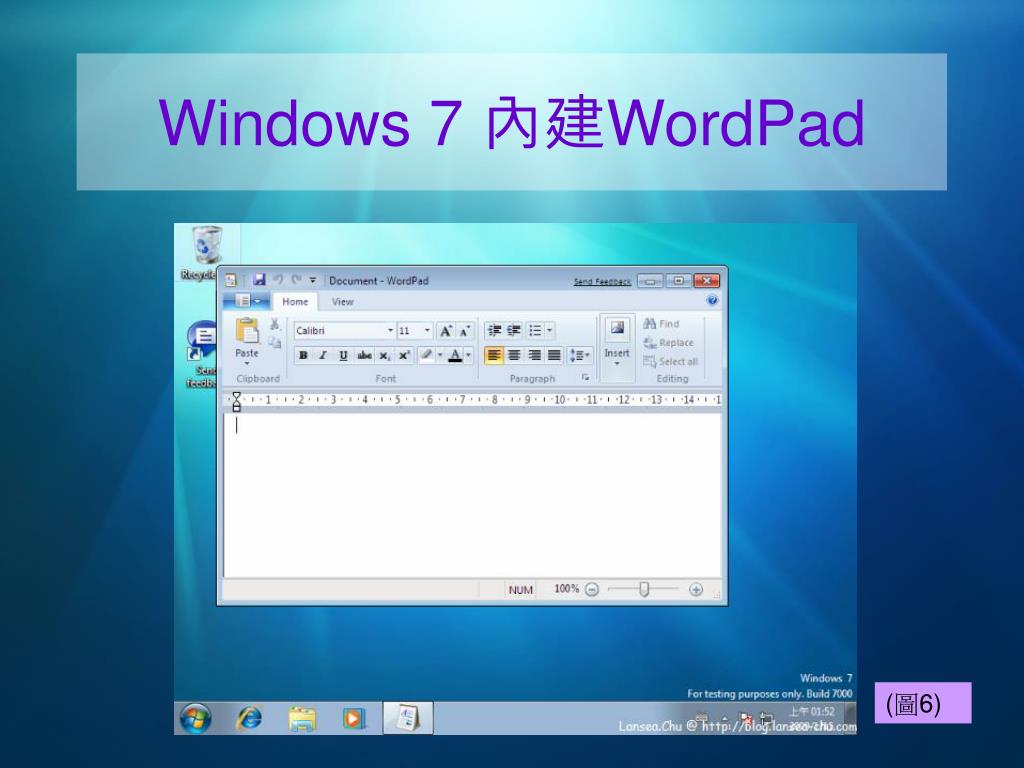The image size is (1024, 768).
Task: Click the Cut scissors icon
Action: click(x=275, y=324)
